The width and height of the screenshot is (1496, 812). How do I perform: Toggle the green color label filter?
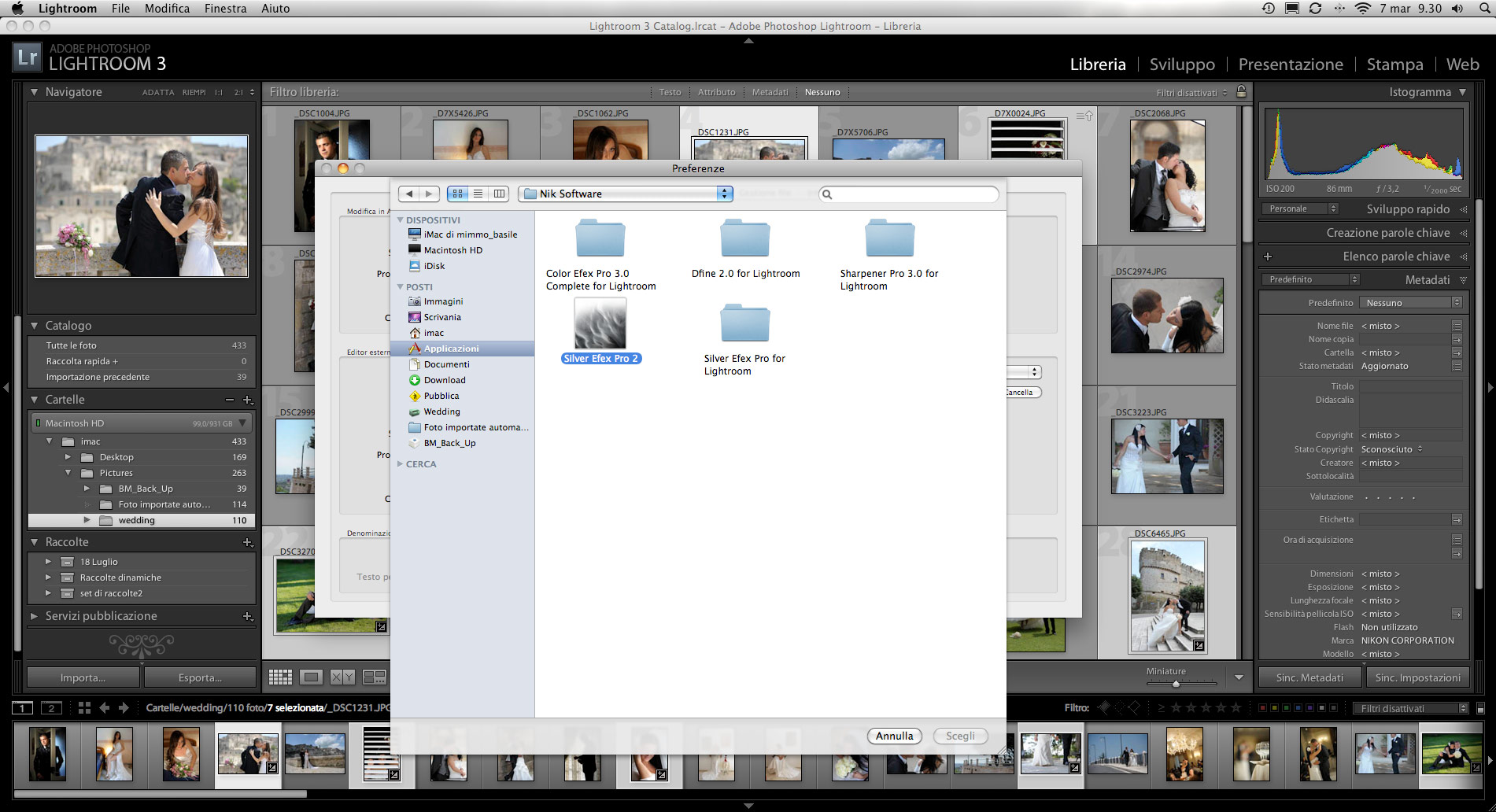(x=1286, y=707)
